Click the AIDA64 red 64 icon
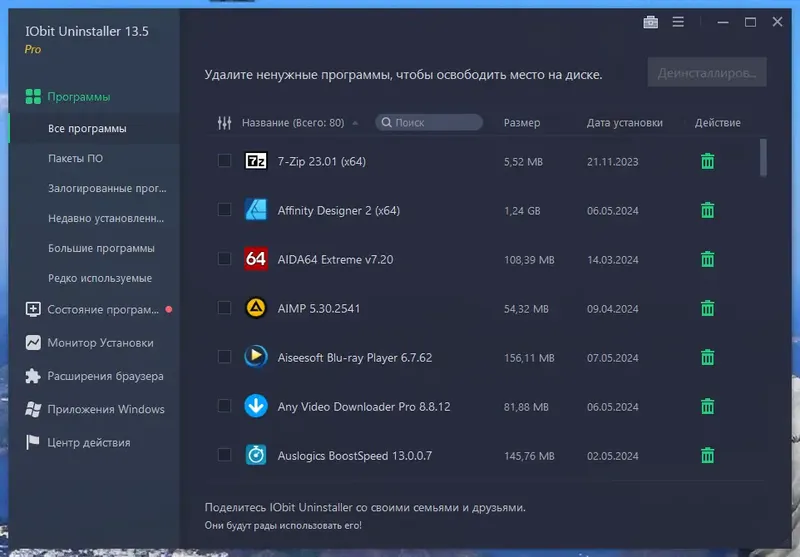Viewport: 800px width, 557px height. 256,259
